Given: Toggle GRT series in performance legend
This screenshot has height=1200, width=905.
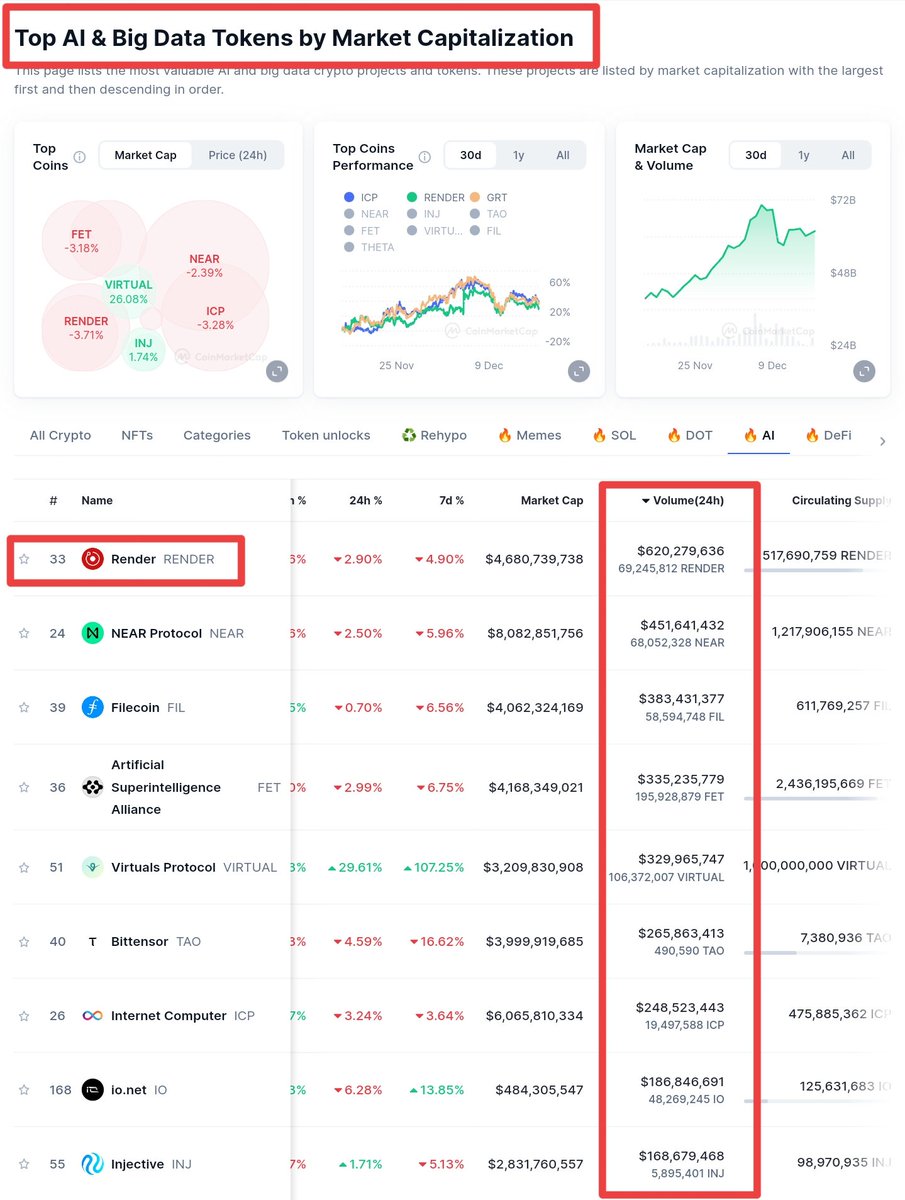Looking at the screenshot, I should click(x=488, y=198).
